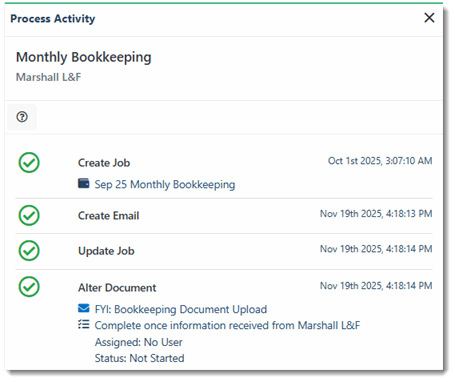Screen dimensions: 455x382
Task: Click the green check icon for Create Job
Action: [x=29, y=163]
